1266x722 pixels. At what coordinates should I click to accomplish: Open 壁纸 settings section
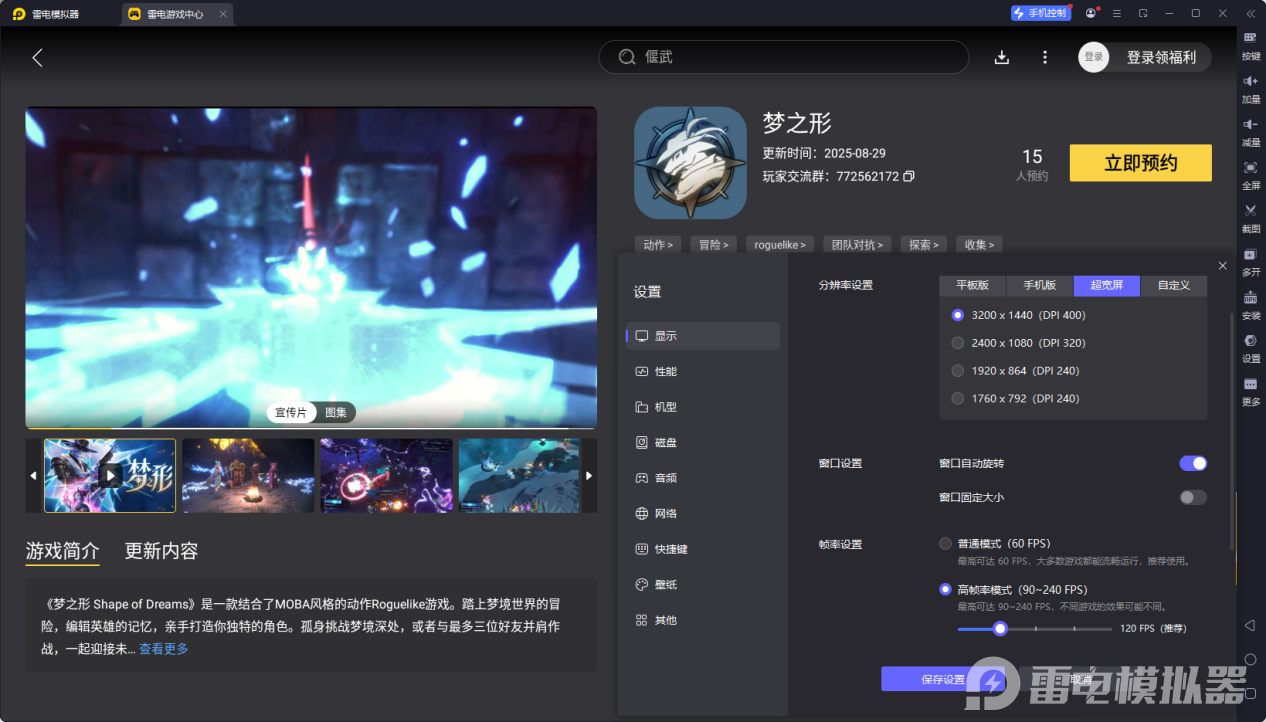click(703, 585)
